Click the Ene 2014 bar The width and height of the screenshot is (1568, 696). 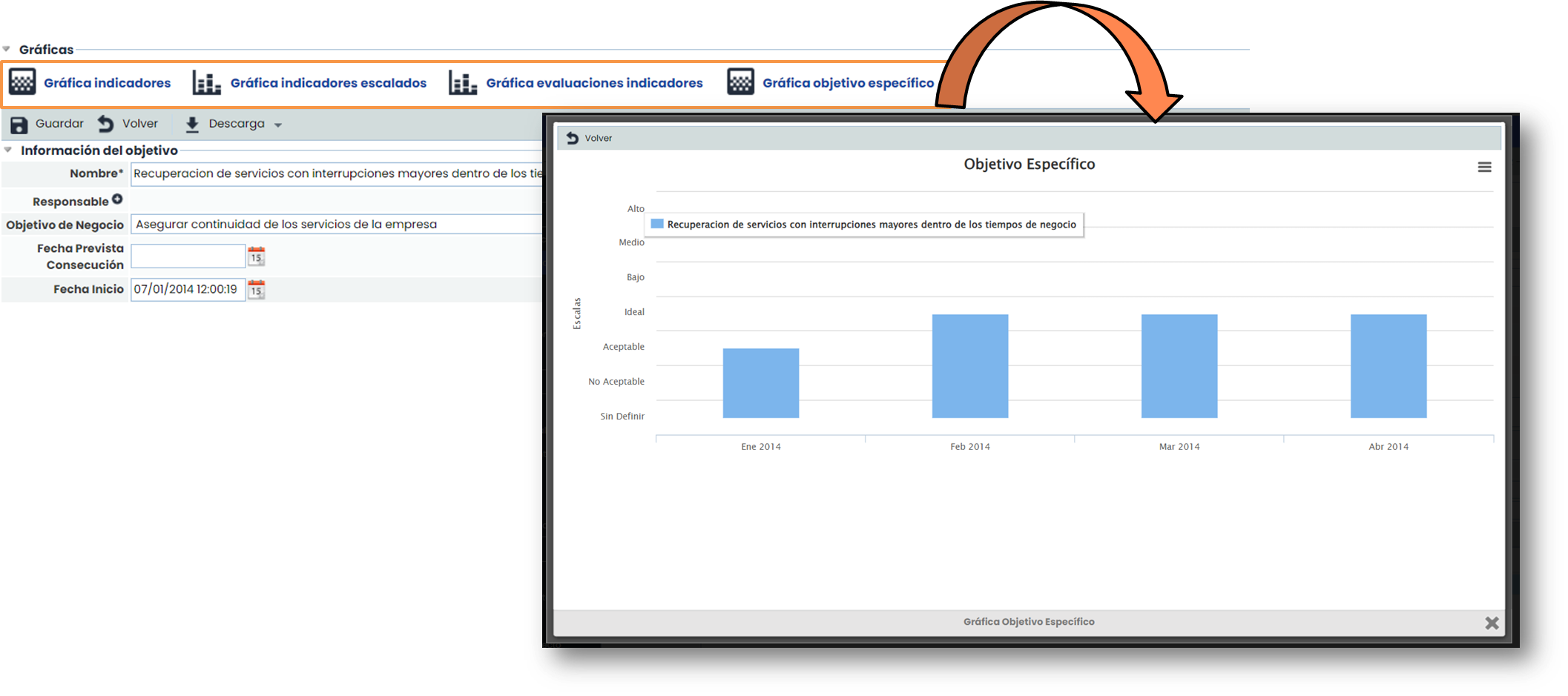click(760, 383)
